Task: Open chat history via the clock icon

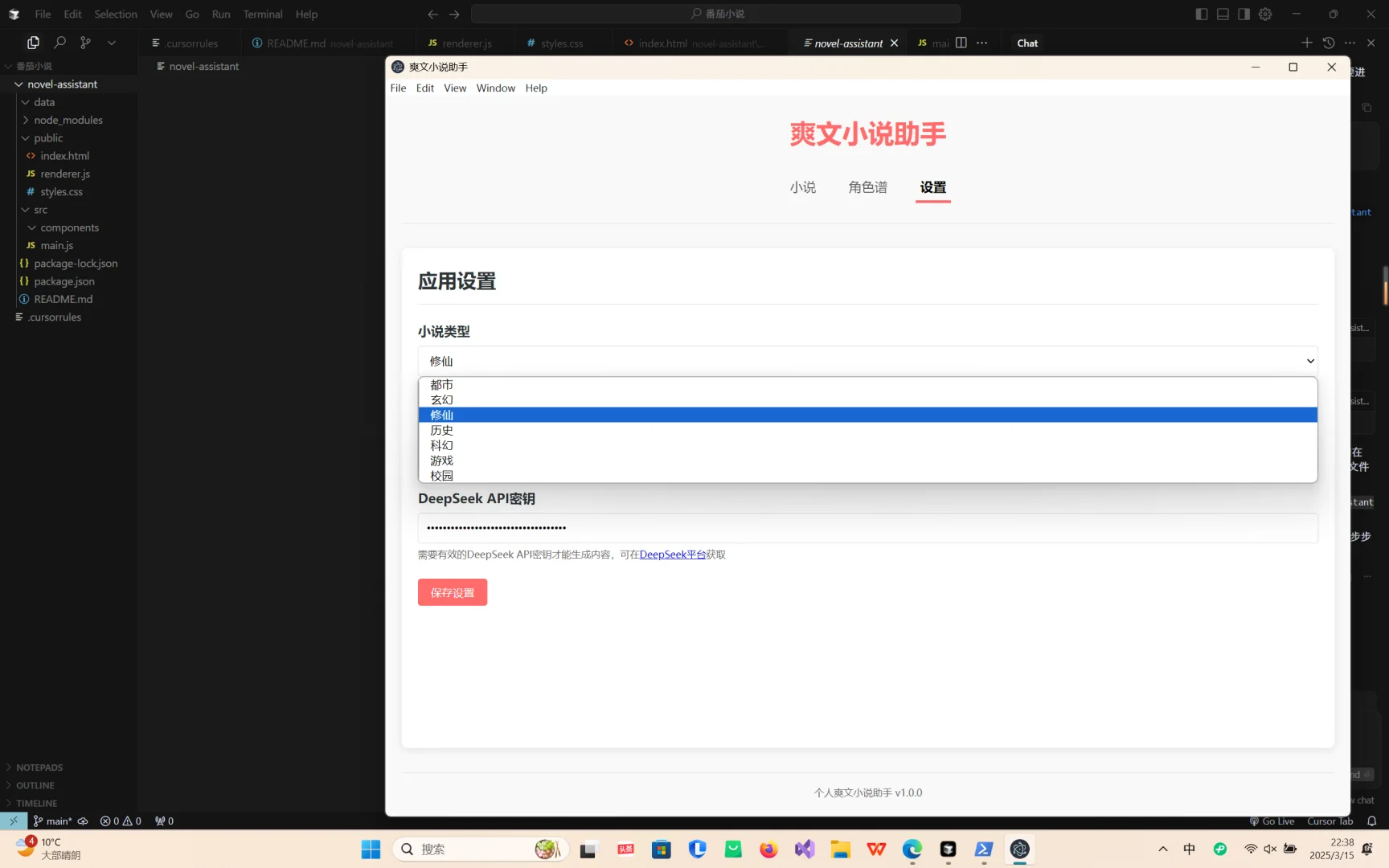Action: 1328,43
